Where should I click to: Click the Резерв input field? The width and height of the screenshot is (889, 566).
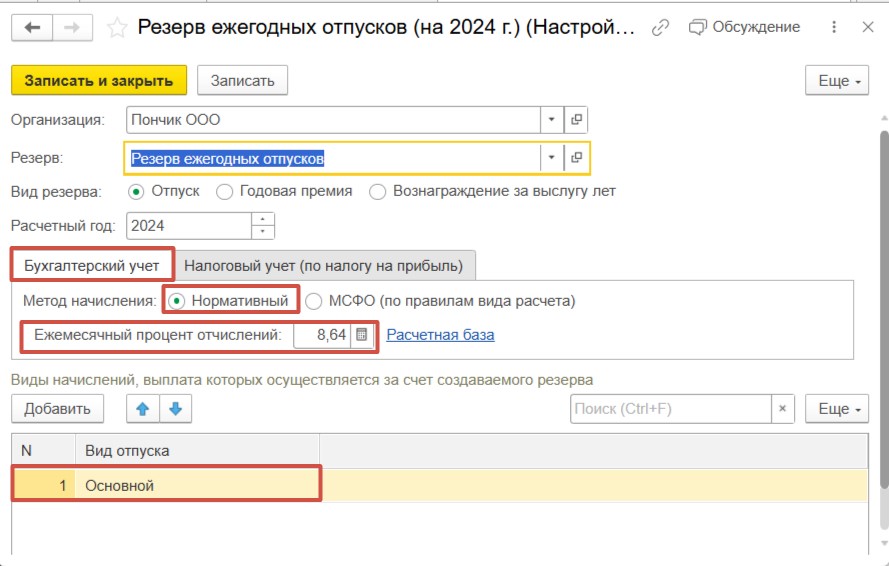(x=333, y=158)
